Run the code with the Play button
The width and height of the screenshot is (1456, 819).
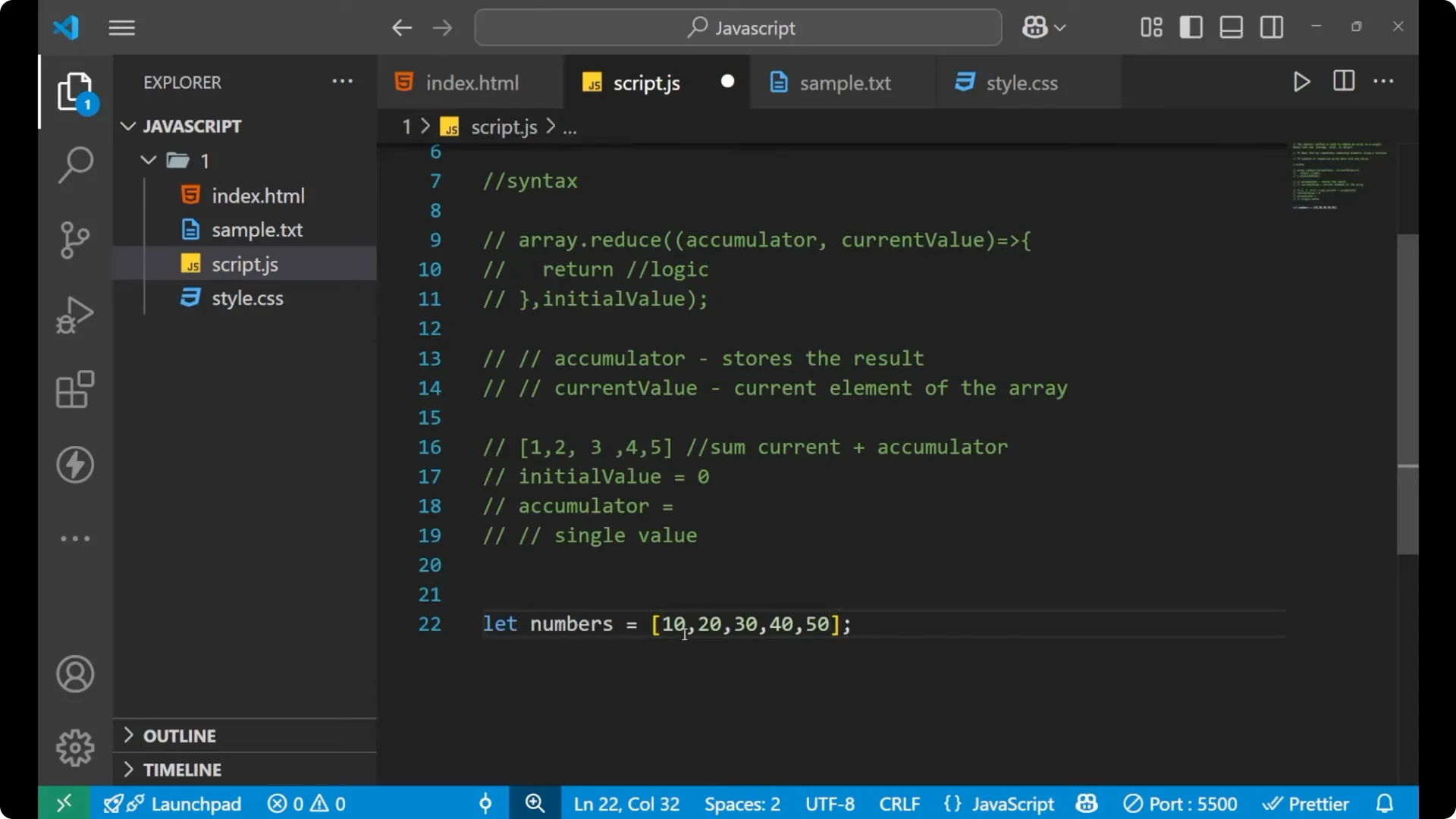1301,82
